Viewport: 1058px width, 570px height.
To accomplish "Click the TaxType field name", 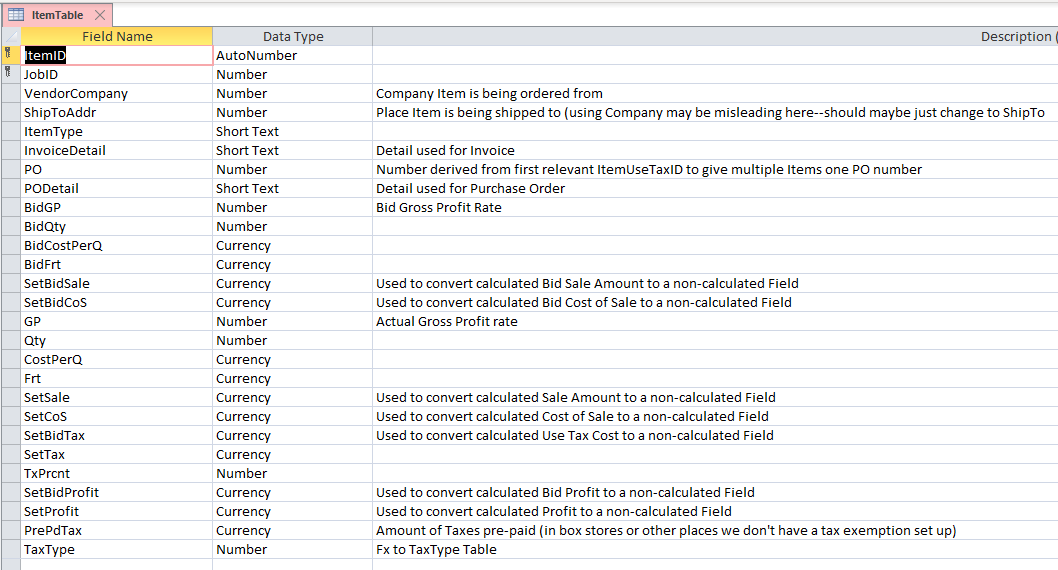I will click(49, 550).
